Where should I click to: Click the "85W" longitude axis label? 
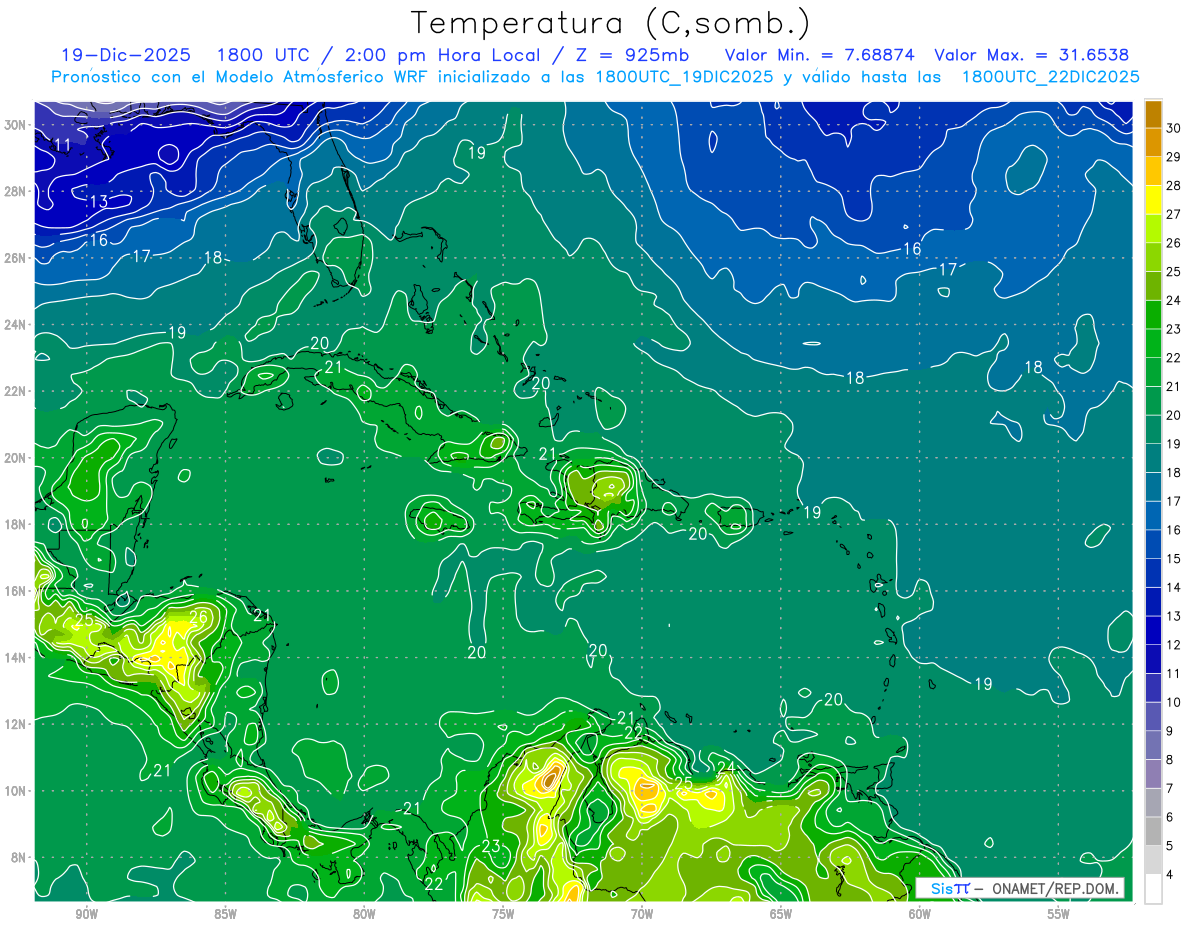(x=225, y=914)
